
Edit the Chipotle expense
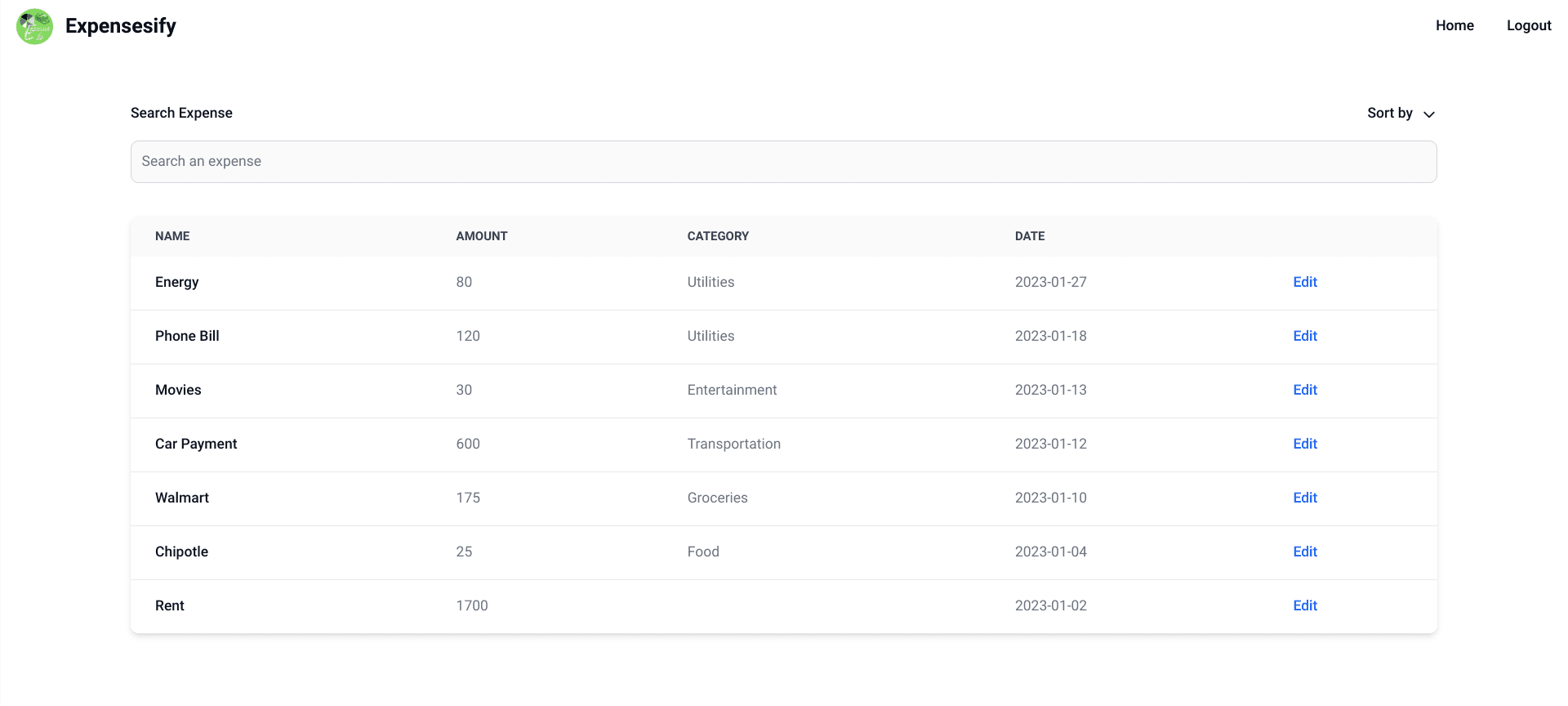1305,552
